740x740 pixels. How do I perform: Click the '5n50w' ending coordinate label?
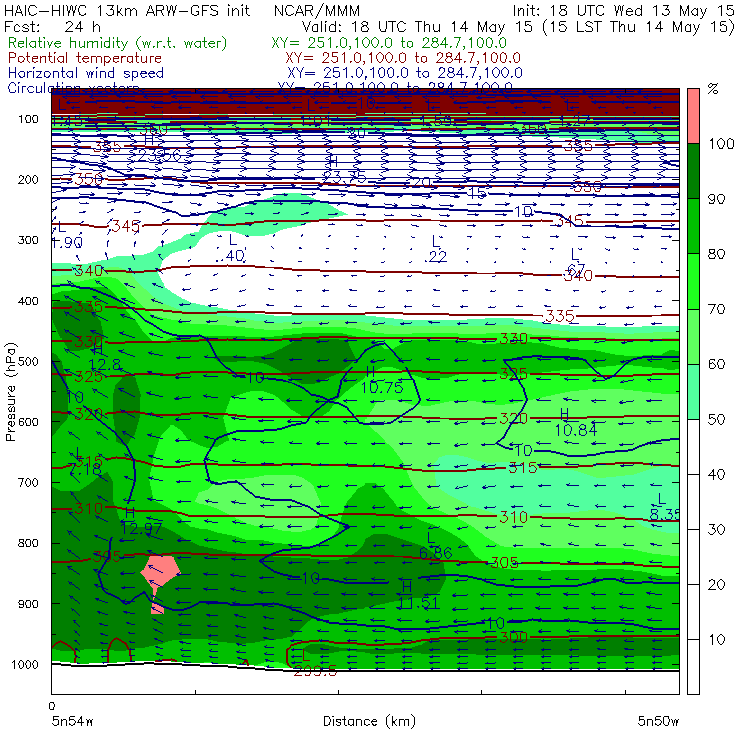[658, 721]
